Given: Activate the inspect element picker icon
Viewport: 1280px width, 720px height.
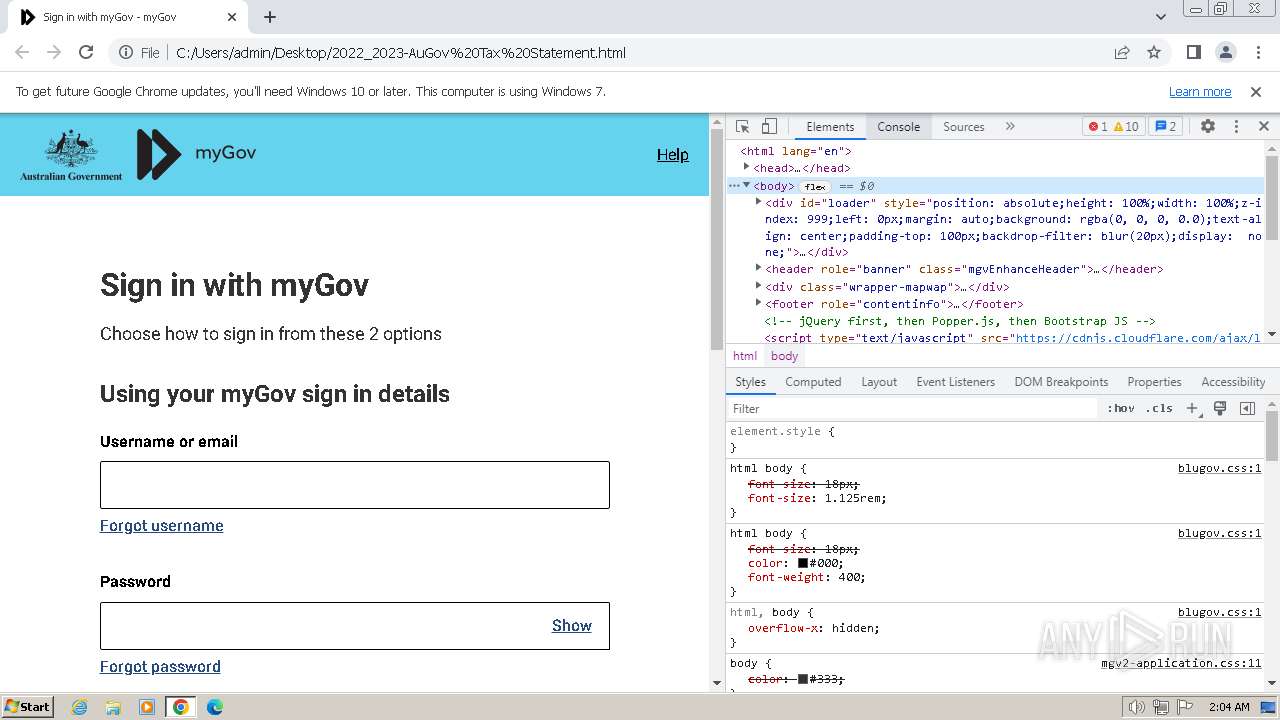Looking at the screenshot, I should tap(742, 127).
